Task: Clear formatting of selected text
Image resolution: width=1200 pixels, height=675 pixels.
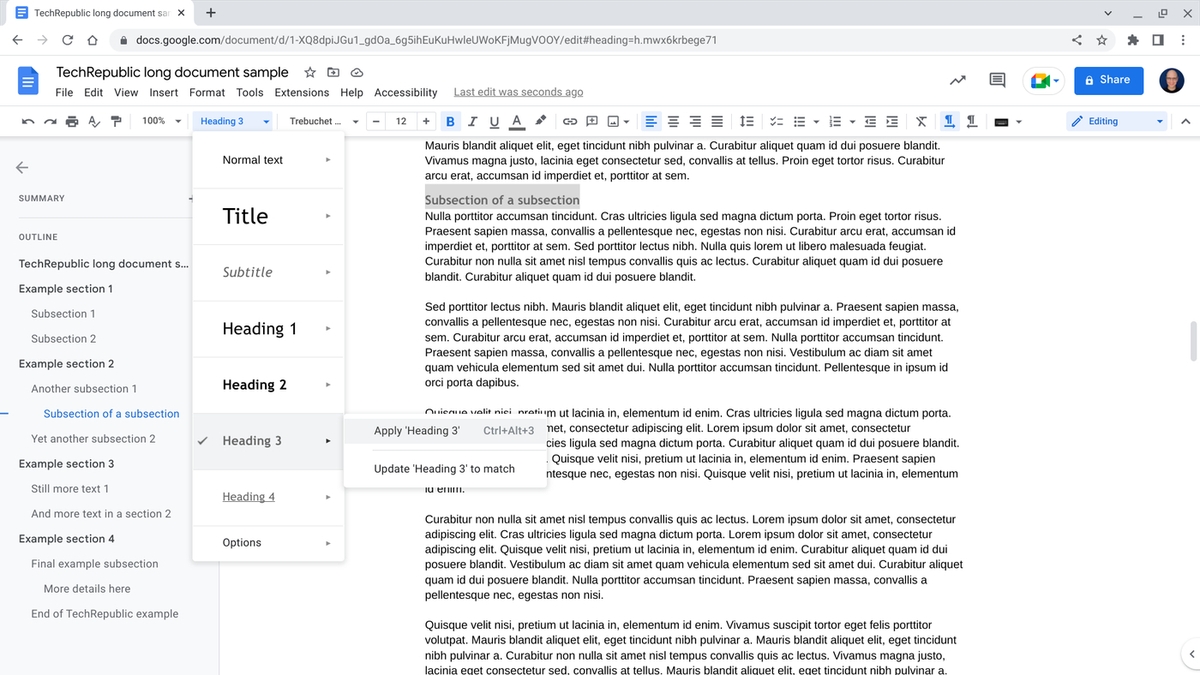Action: 921,120
